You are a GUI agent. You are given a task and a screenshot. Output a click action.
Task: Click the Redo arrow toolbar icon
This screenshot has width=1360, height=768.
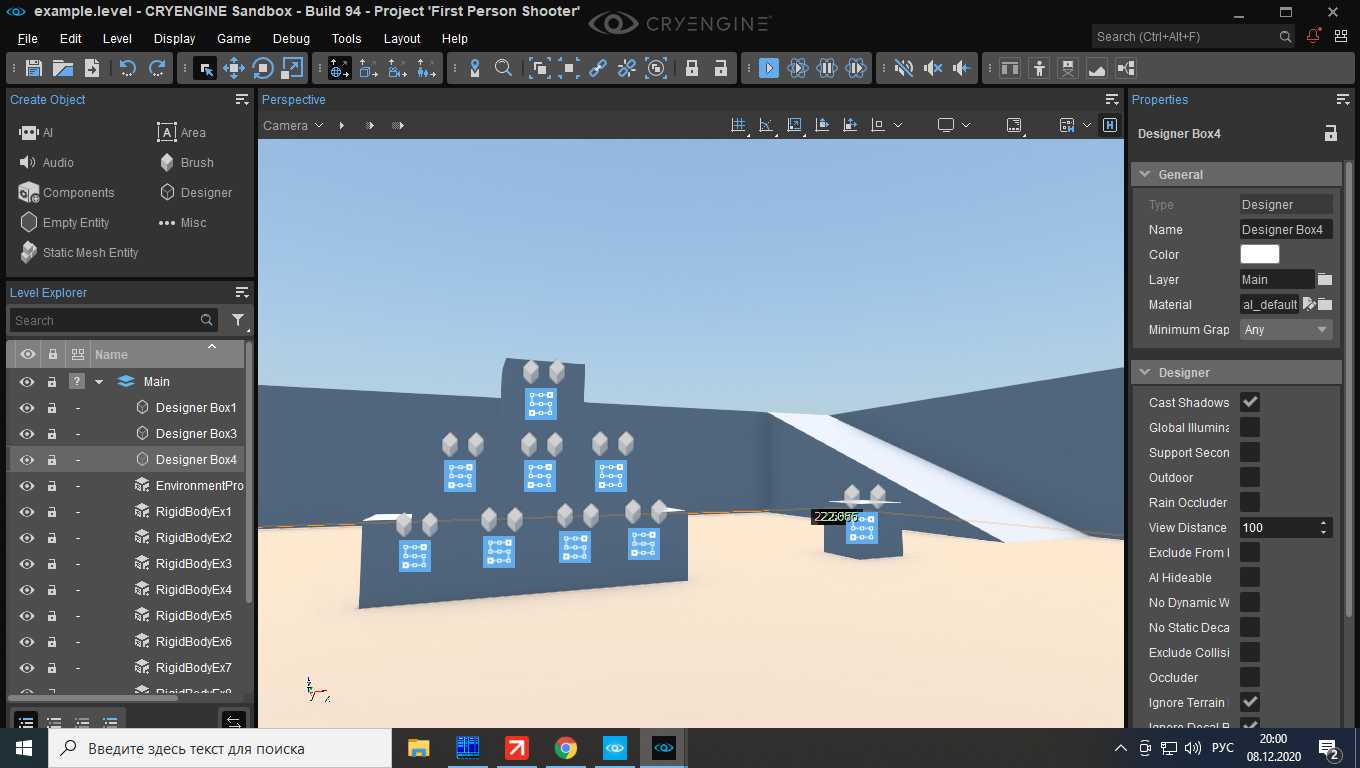click(x=157, y=68)
